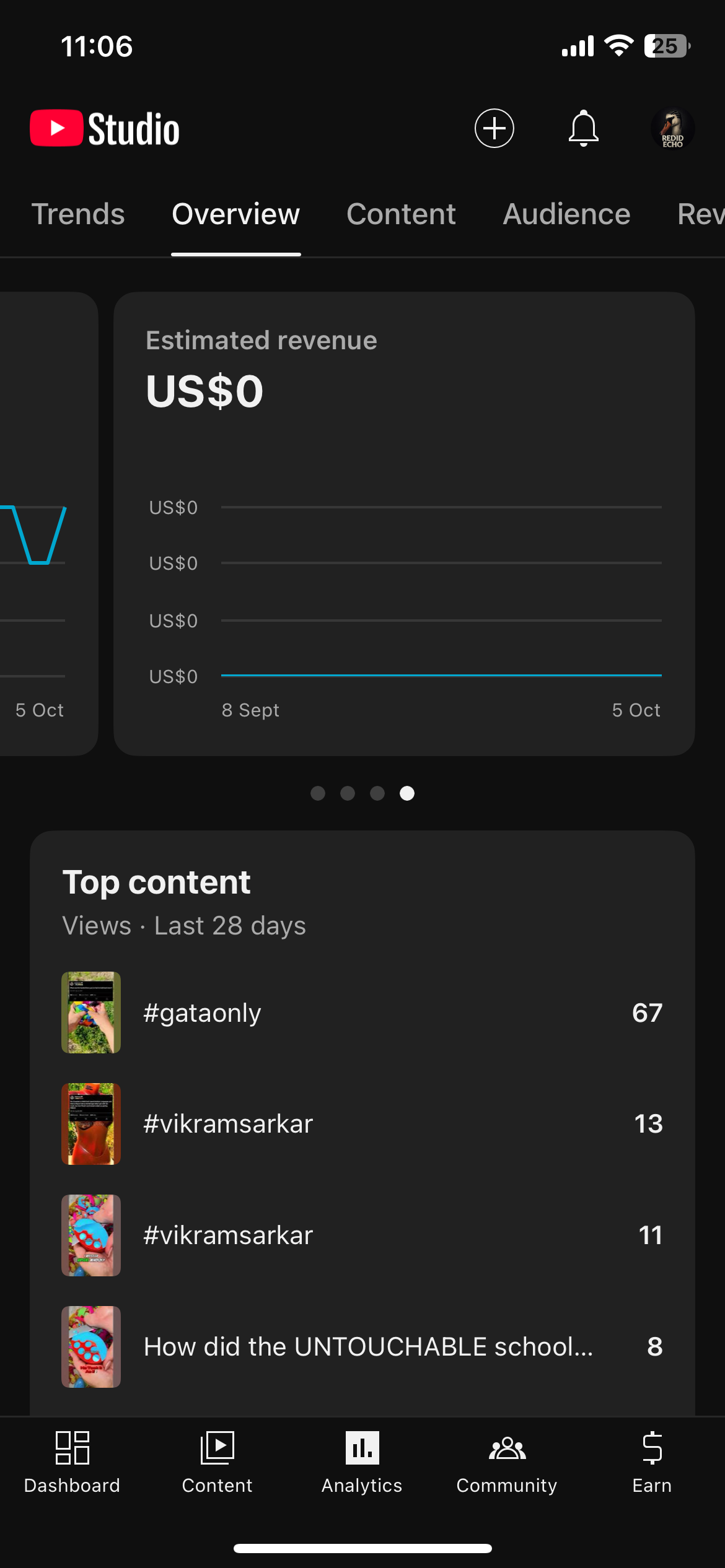The height and width of the screenshot is (1568, 725).
Task: Switch to the Trends tab
Action: click(x=78, y=214)
